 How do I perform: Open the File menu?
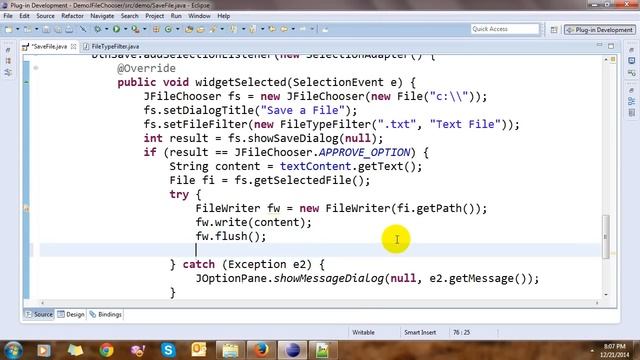click(8, 16)
